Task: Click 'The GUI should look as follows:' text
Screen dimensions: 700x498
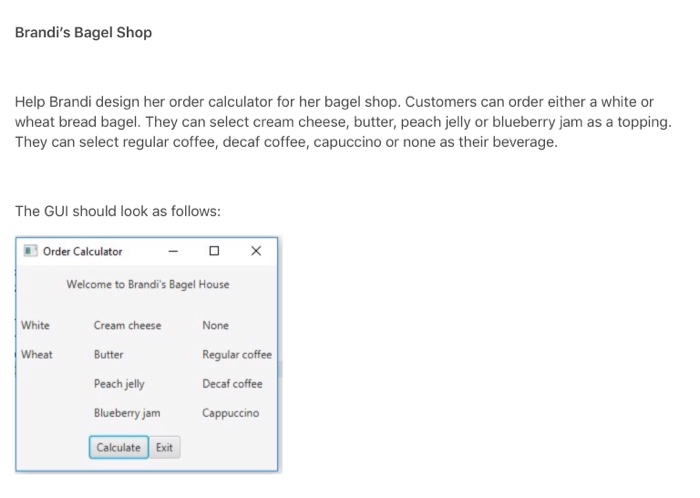Action: [118, 211]
